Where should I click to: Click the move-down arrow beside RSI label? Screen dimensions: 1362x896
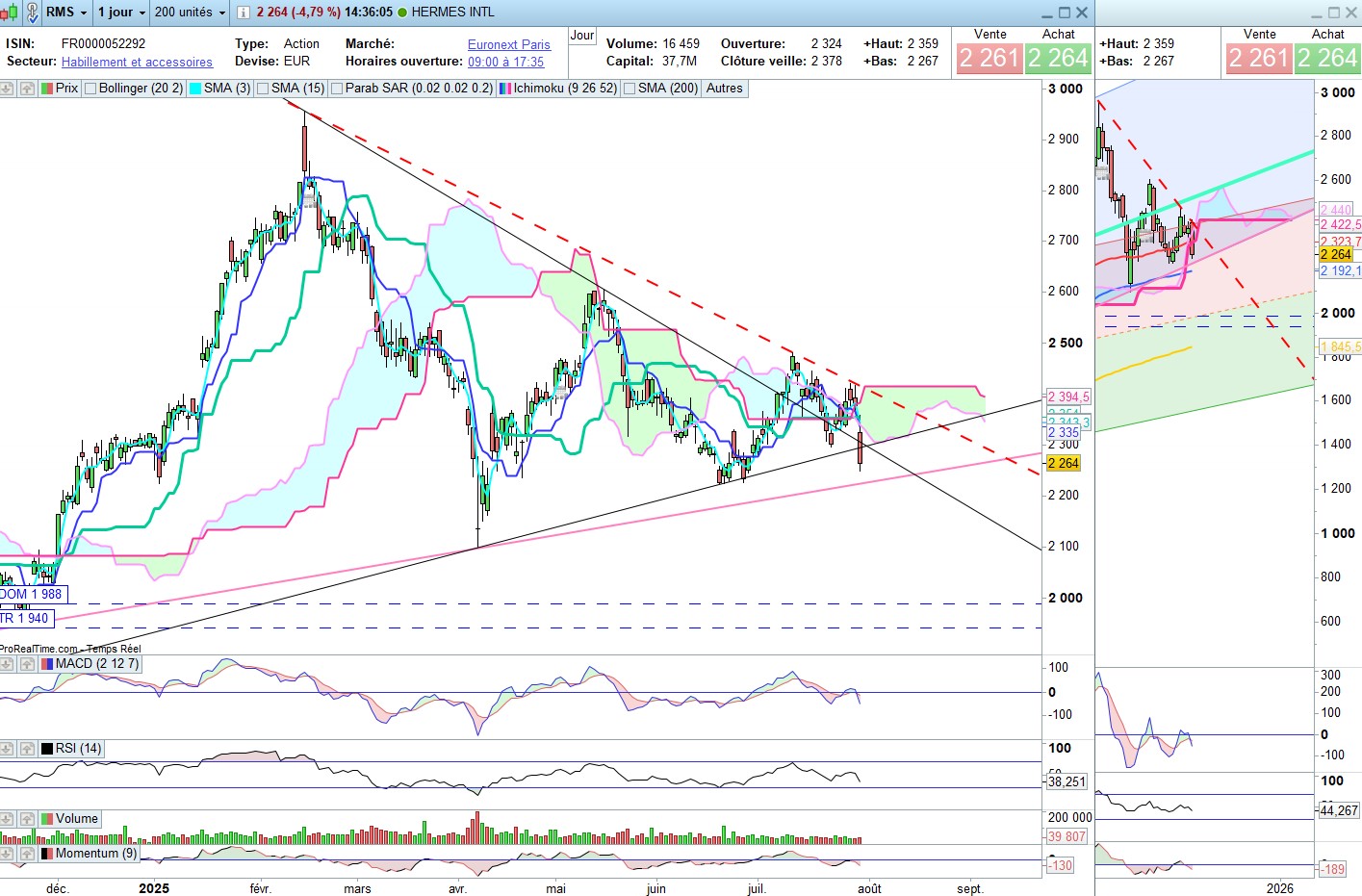[x=8, y=749]
